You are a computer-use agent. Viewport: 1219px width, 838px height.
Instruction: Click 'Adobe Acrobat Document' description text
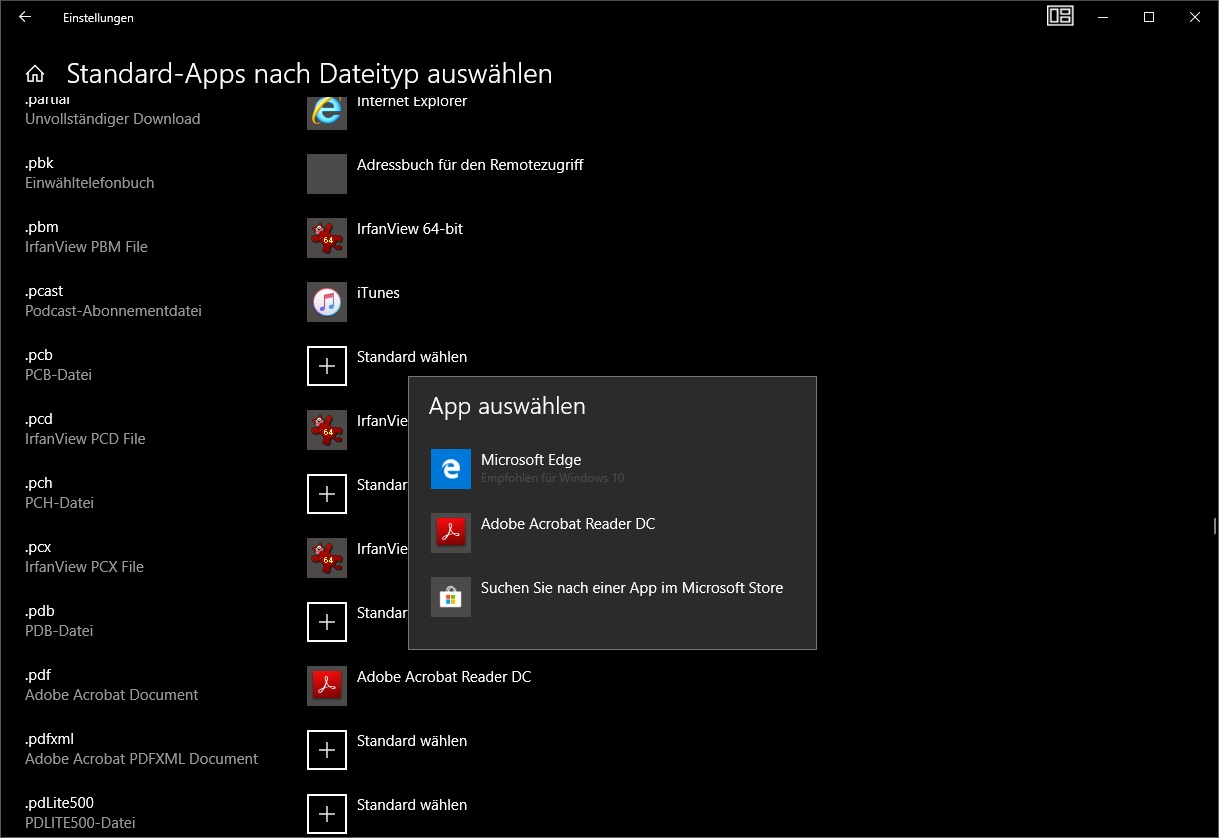(112, 695)
